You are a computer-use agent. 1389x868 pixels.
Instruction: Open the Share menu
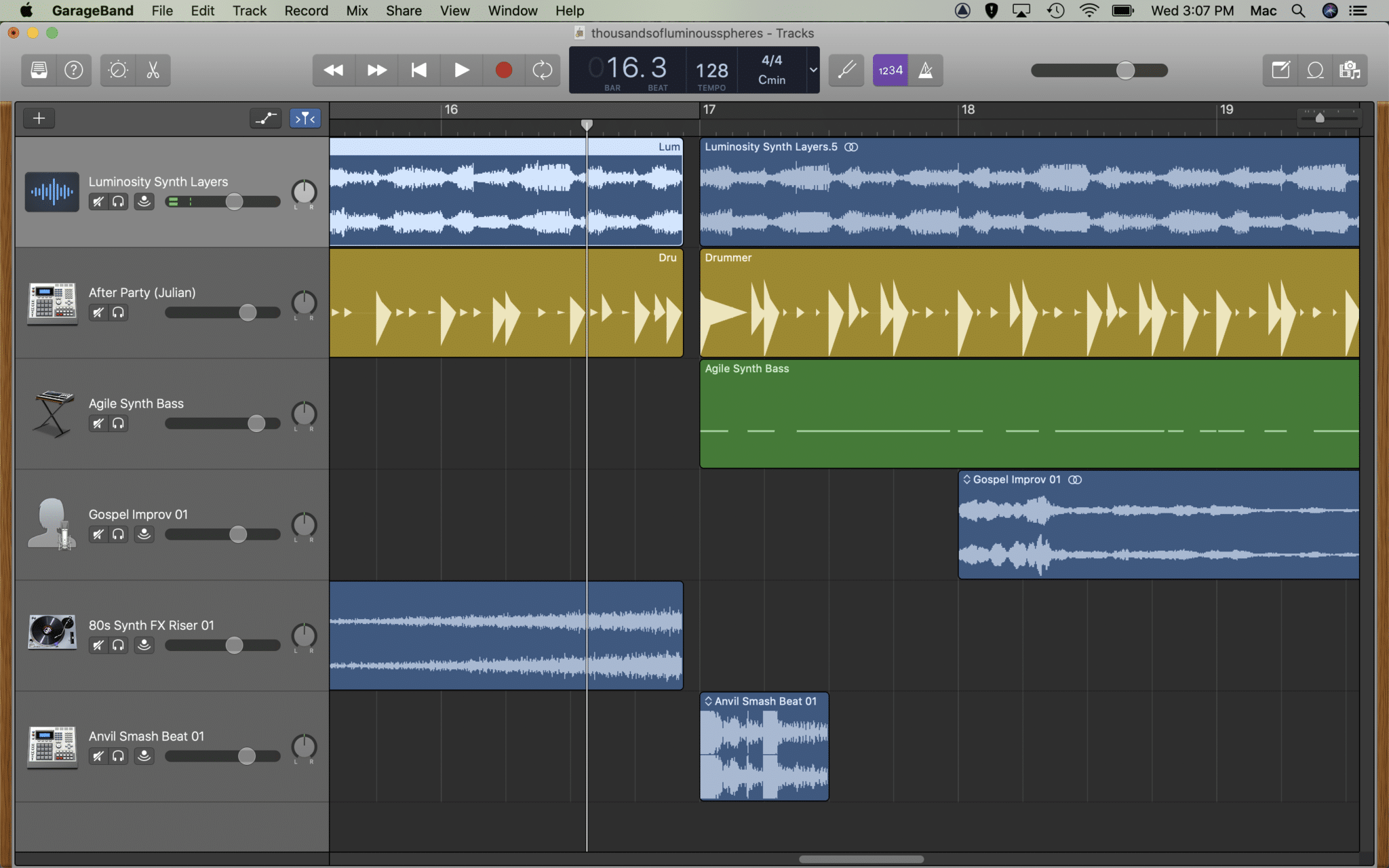(404, 10)
